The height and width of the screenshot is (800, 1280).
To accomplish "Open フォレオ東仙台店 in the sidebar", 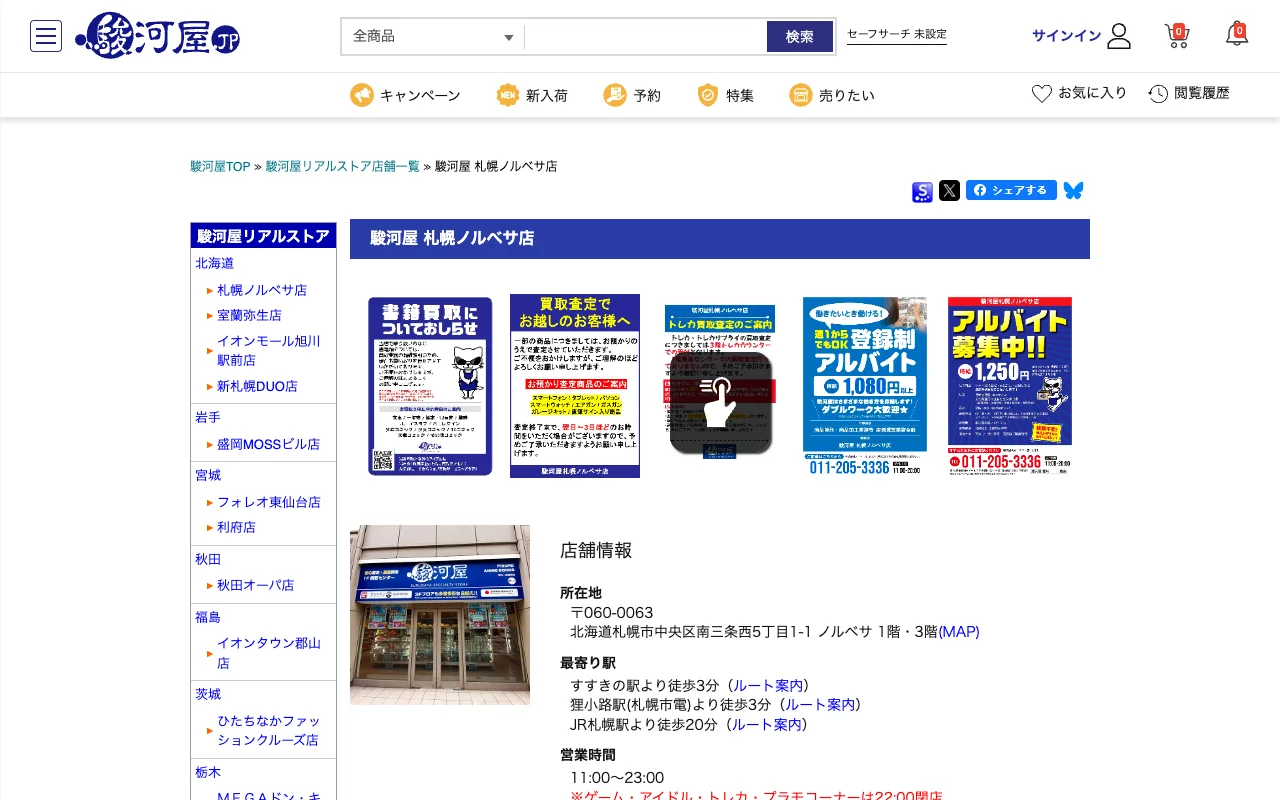I will coord(269,502).
